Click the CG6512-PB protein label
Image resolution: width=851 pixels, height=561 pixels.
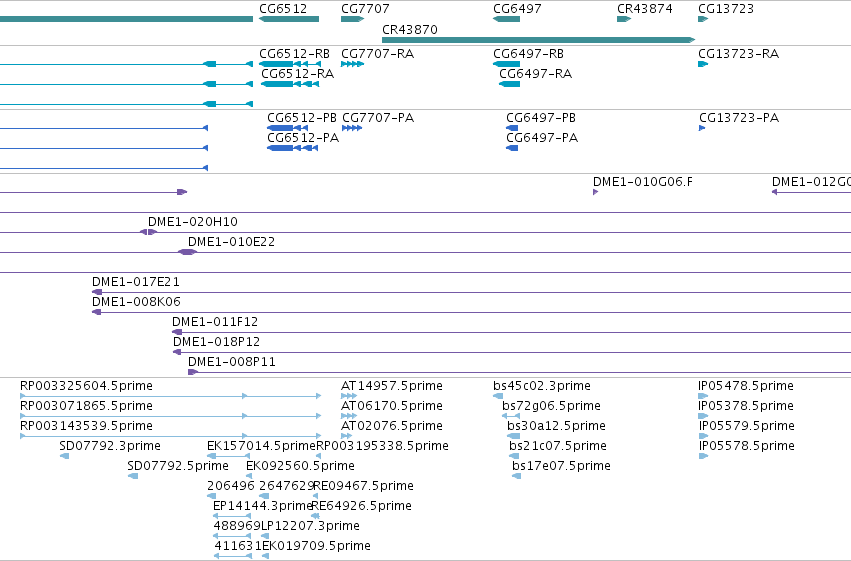tap(302, 118)
